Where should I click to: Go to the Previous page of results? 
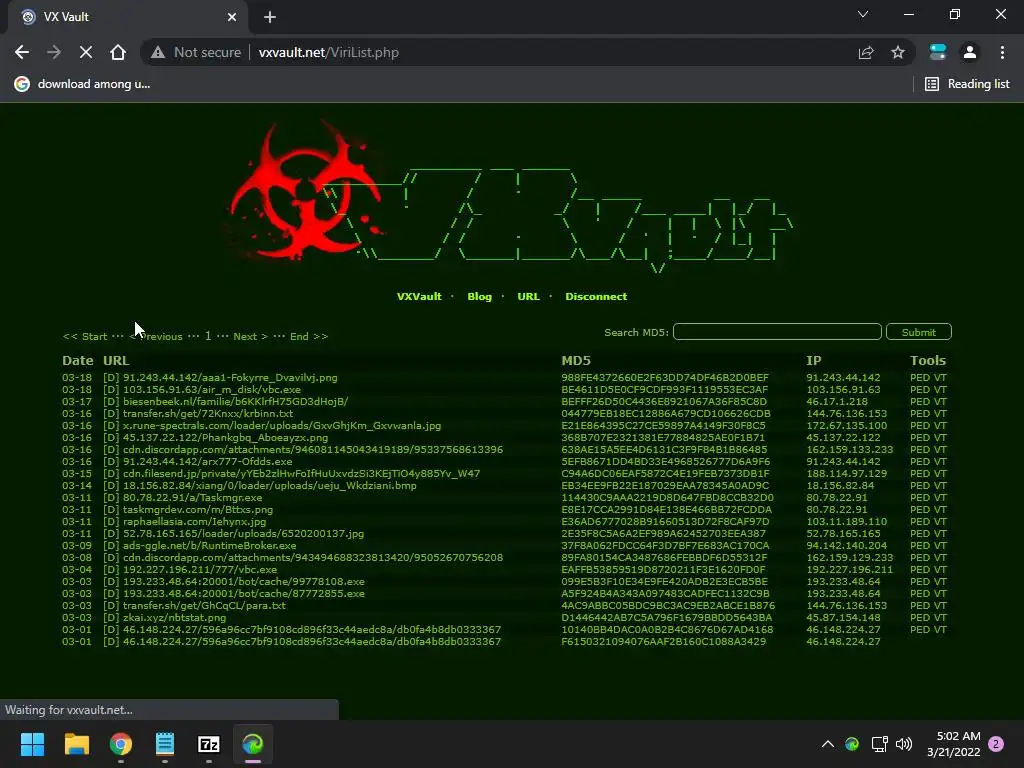pyautogui.click(x=156, y=336)
